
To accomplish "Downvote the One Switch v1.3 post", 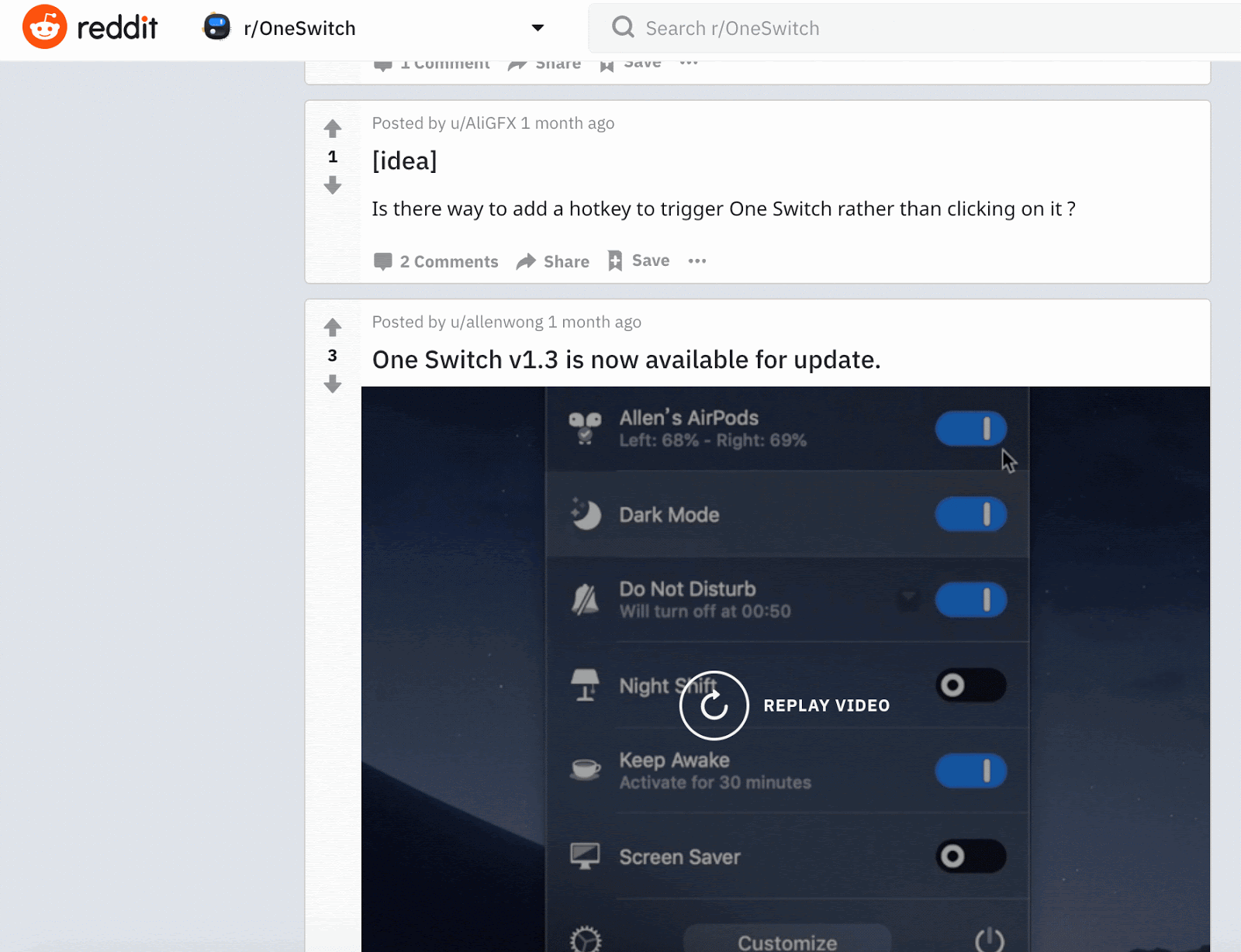I will pyautogui.click(x=333, y=384).
